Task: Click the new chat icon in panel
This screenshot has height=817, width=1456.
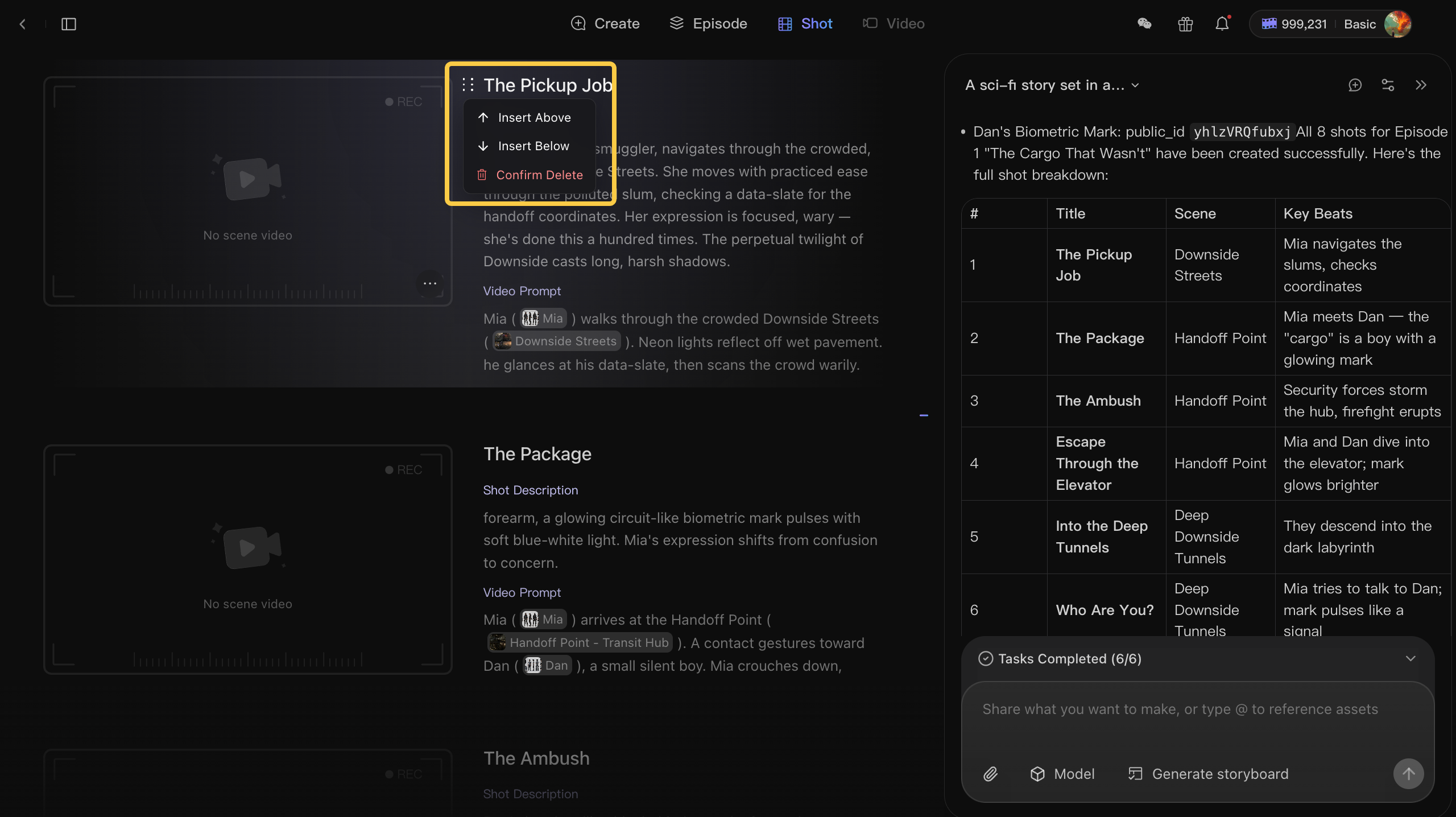Action: [x=1355, y=85]
